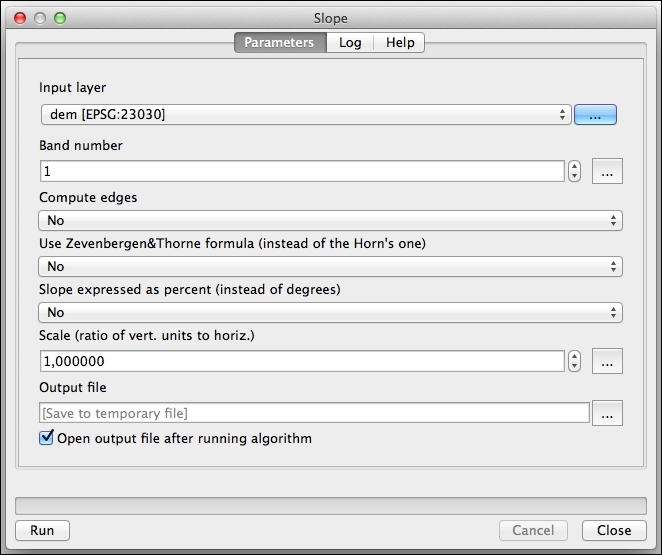The height and width of the screenshot is (555, 662).
Task: Click the browse button beside Input layer
Action: tap(595, 115)
